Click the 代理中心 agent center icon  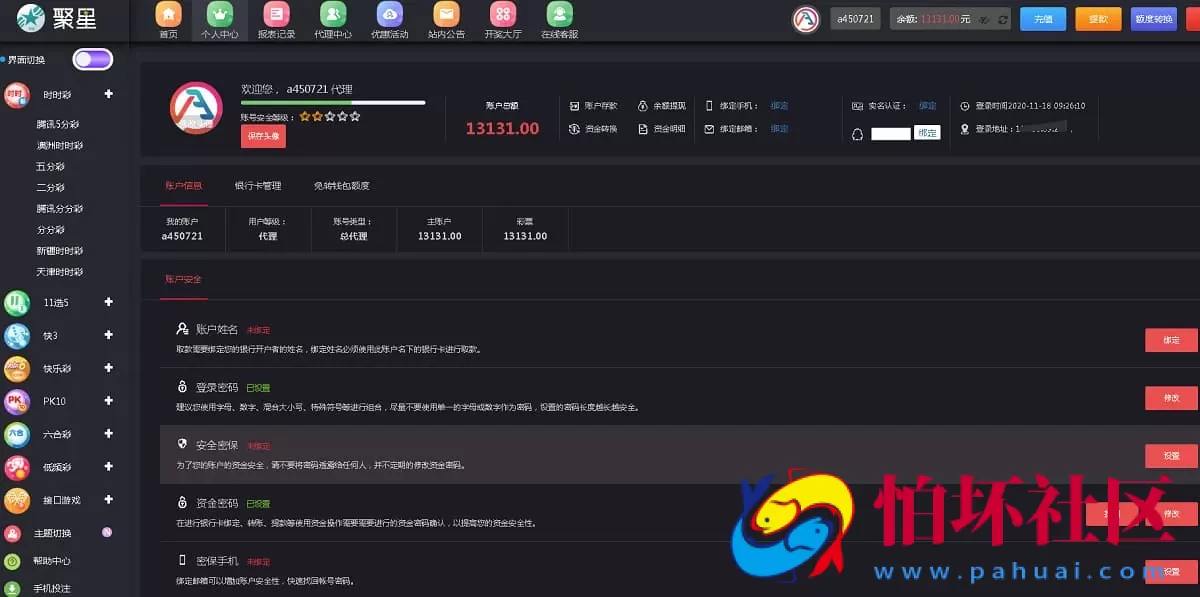332,15
